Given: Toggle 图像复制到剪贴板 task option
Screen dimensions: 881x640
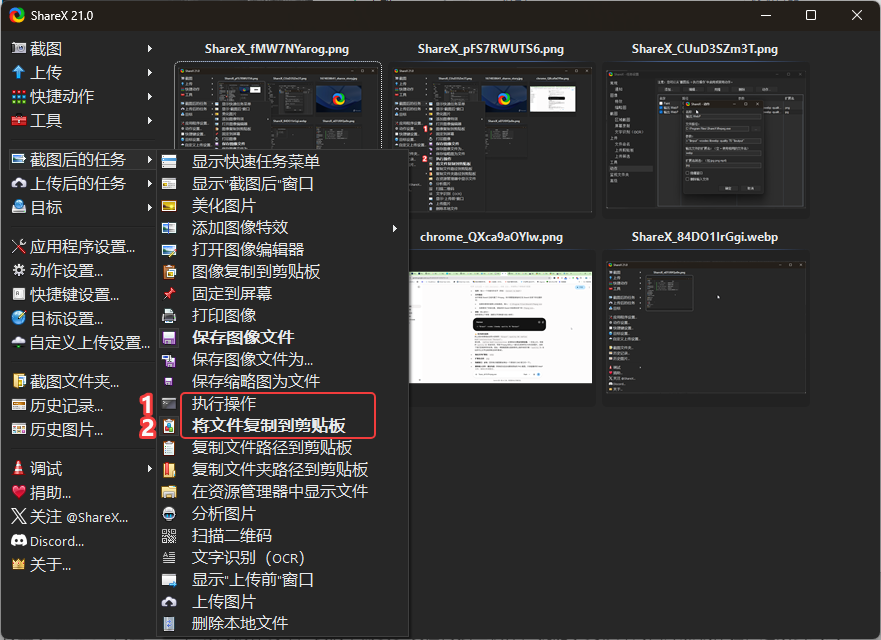Looking at the screenshot, I should click(283, 271).
